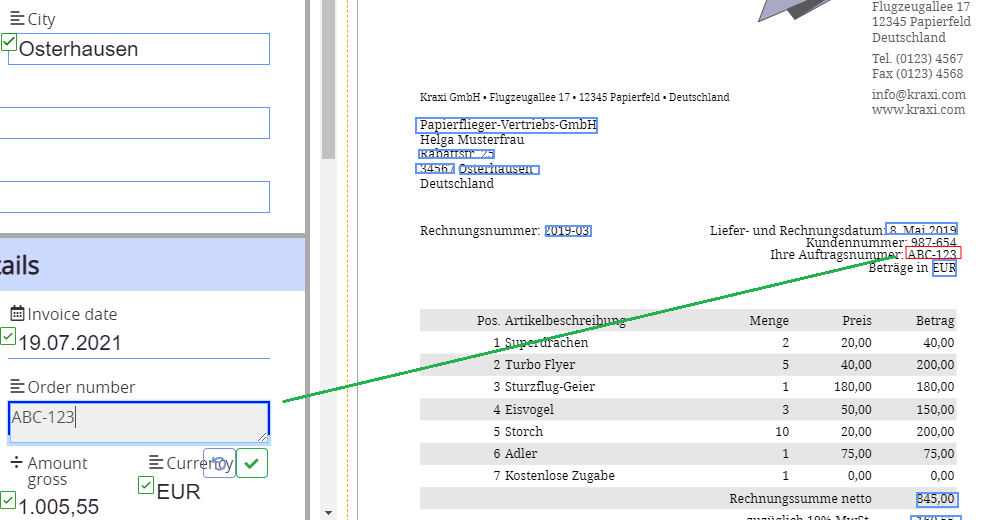
Task: Select highlighted net total 845,00
Action: [937, 499]
